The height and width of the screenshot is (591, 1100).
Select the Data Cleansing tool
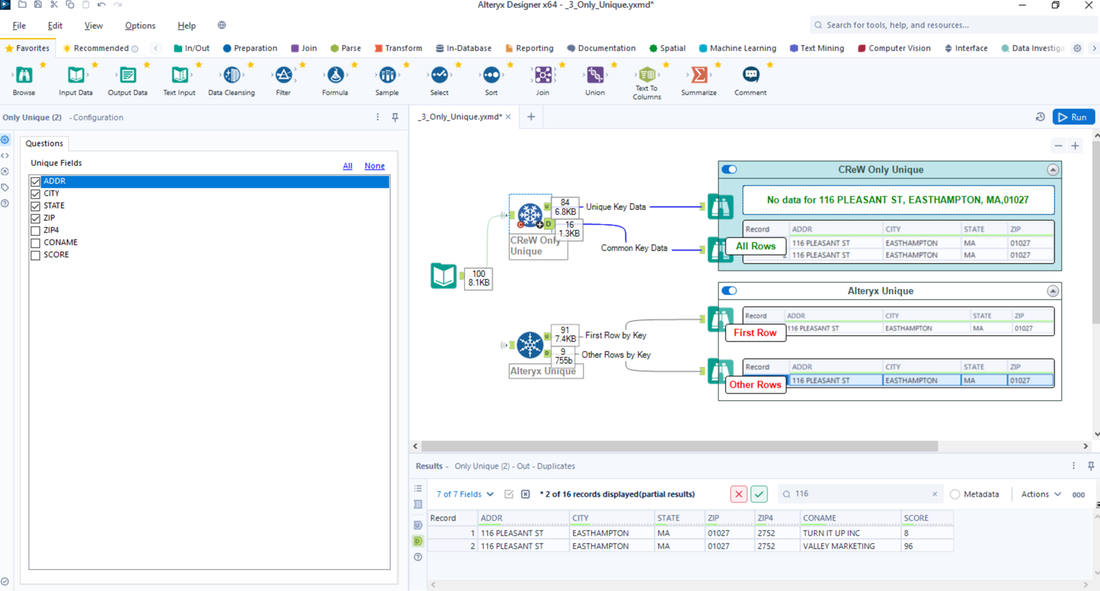click(x=232, y=74)
